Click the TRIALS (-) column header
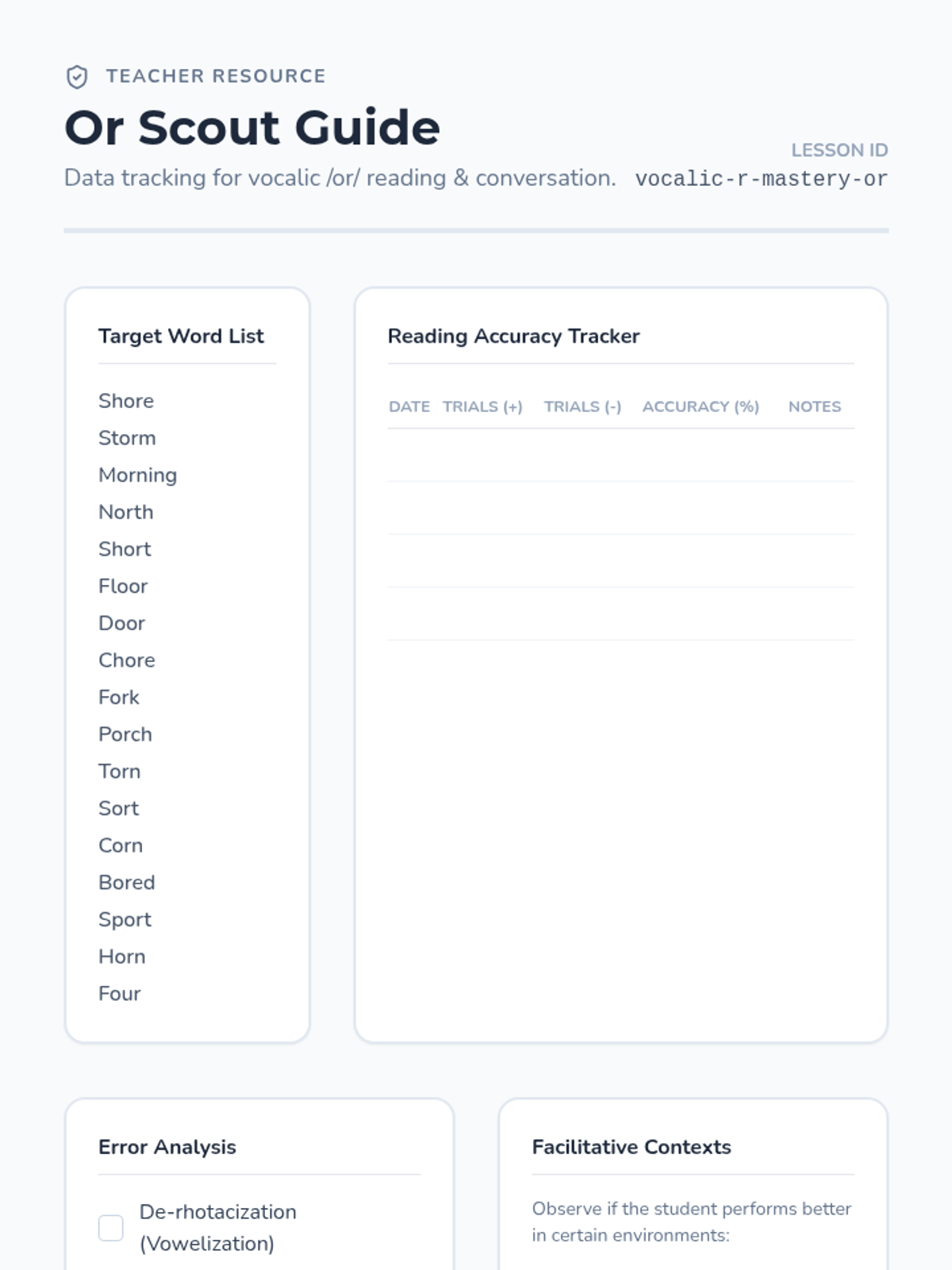Screen dimensions: 952x1270 pos(582,406)
